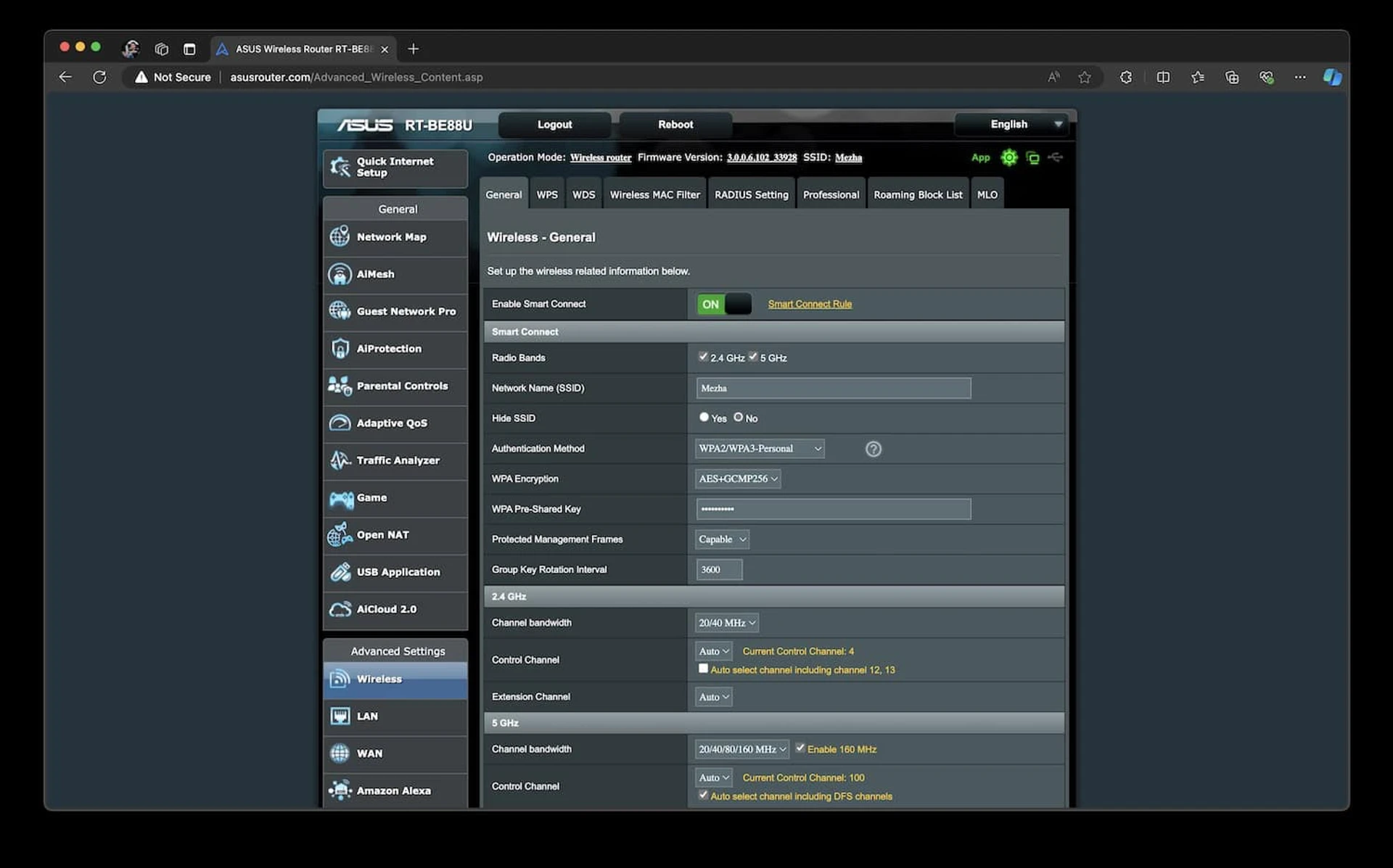
Task: Open English language dropdown
Action: point(1012,125)
